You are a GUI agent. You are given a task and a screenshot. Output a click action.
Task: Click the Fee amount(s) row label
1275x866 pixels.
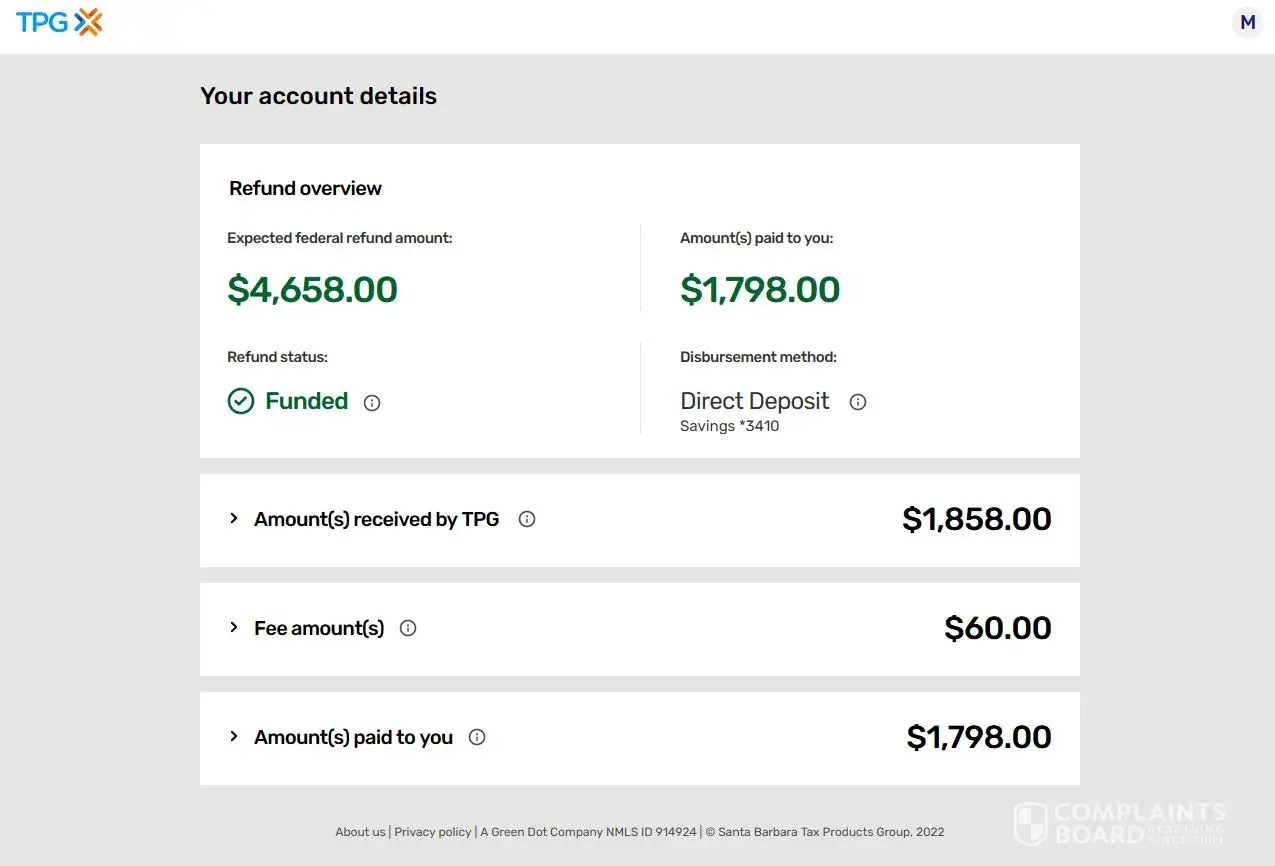click(319, 628)
